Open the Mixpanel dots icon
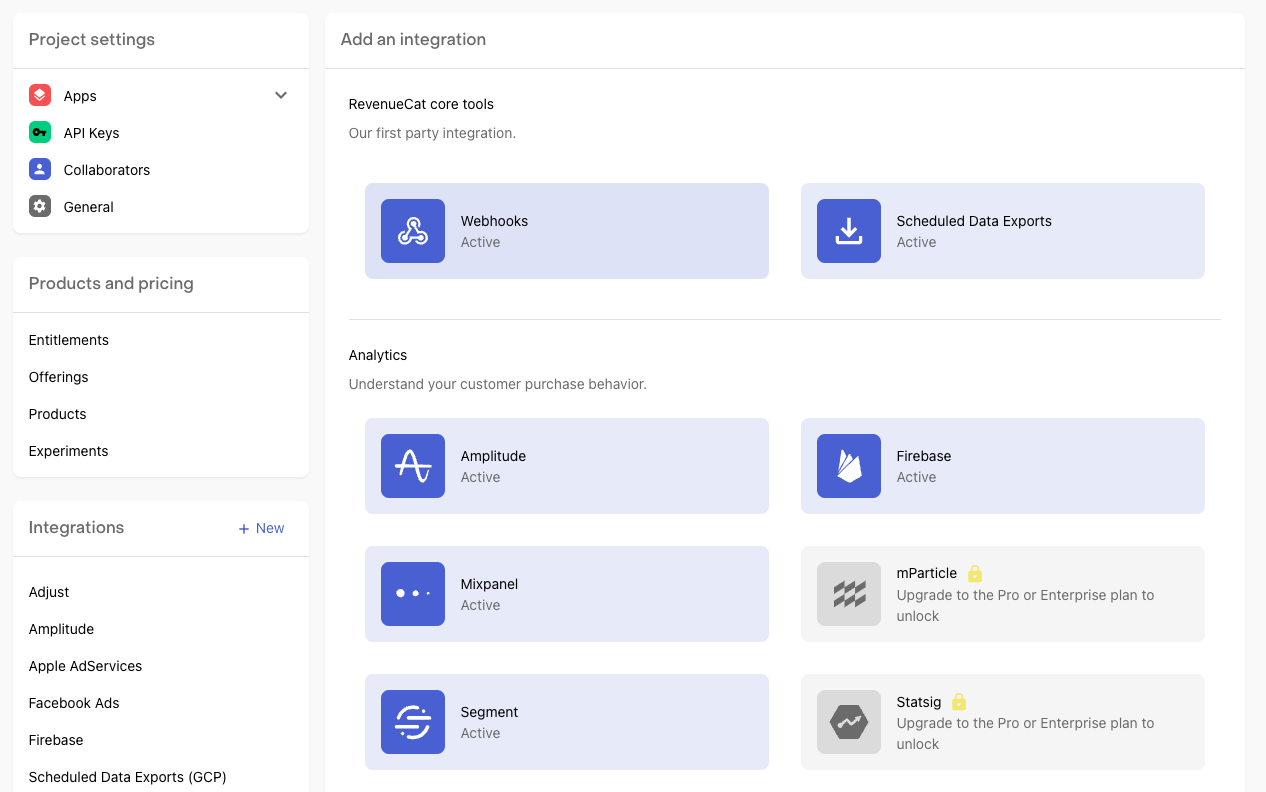This screenshot has height=792, width=1266. (x=413, y=594)
